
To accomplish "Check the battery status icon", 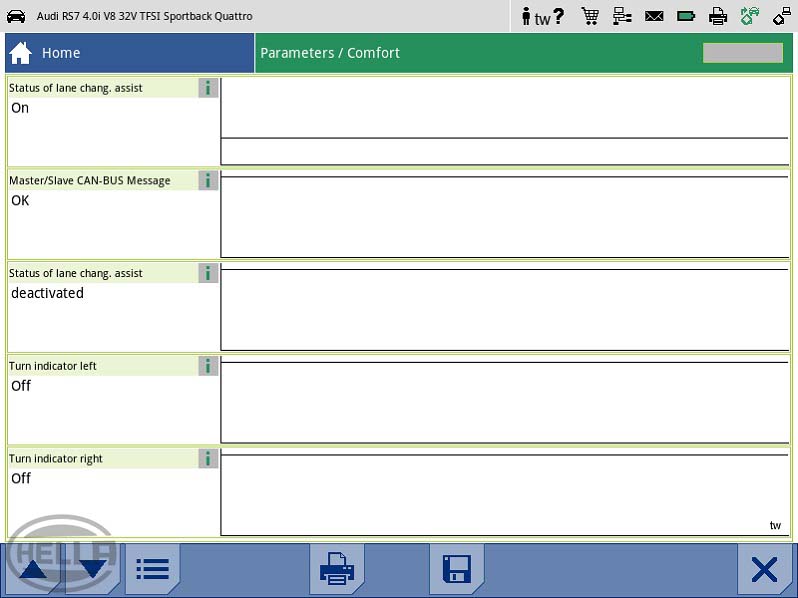I will pos(686,16).
